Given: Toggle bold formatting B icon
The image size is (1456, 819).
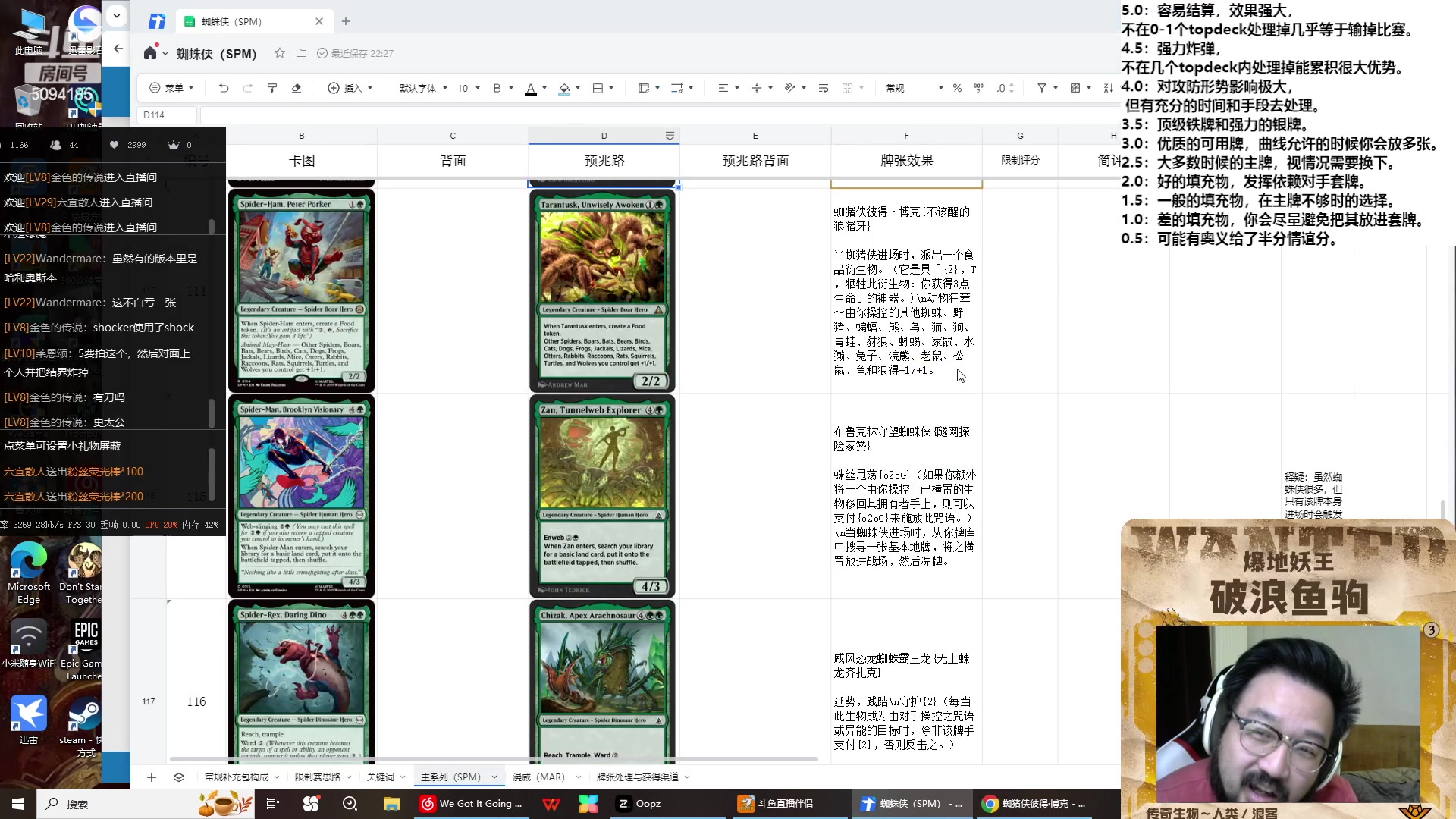Looking at the screenshot, I should point(497,88).
